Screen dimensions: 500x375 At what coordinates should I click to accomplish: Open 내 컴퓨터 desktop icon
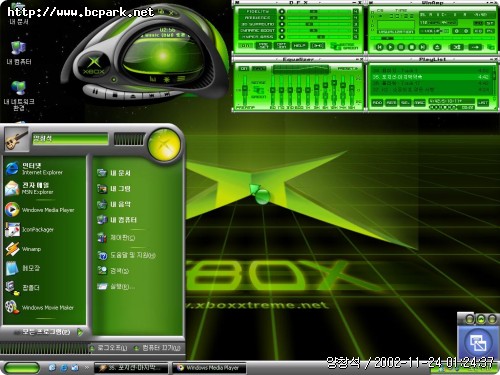[19, 53]
